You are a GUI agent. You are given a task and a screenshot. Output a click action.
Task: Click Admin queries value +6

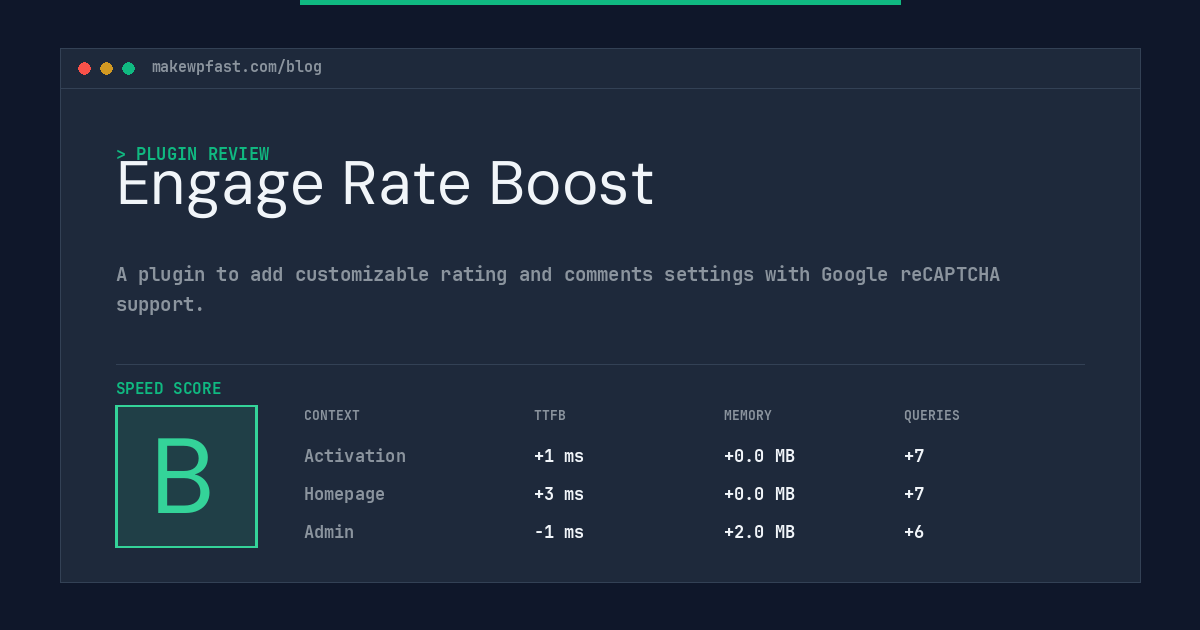pyautogui.click(x=914, y=532)
